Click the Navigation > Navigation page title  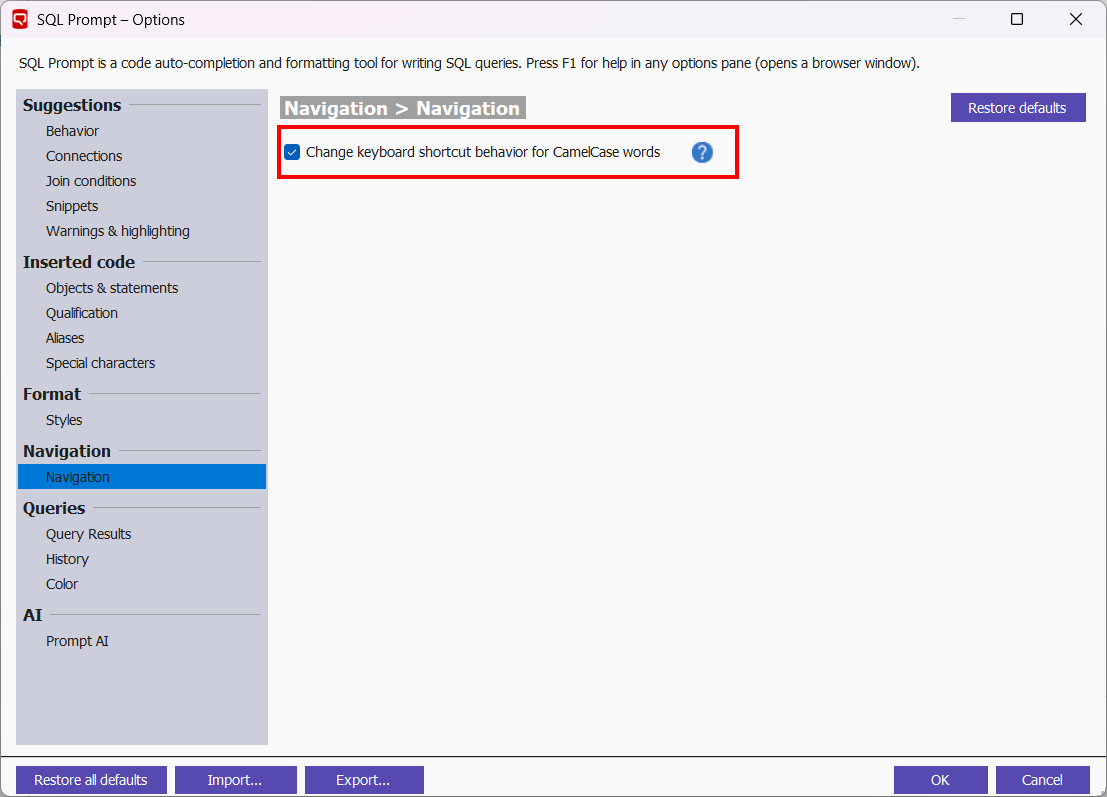402,108
